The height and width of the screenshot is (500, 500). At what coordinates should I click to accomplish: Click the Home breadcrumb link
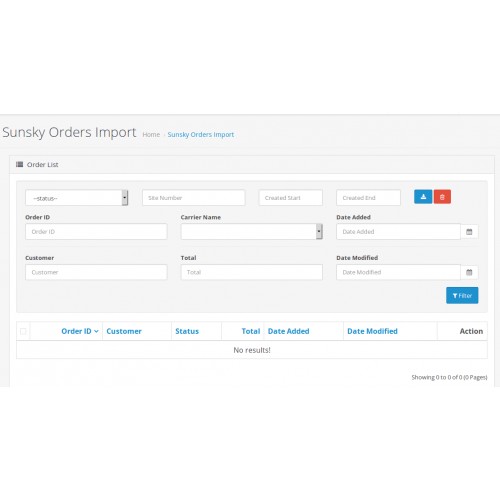pyautogui.click(x=151, y=135)
